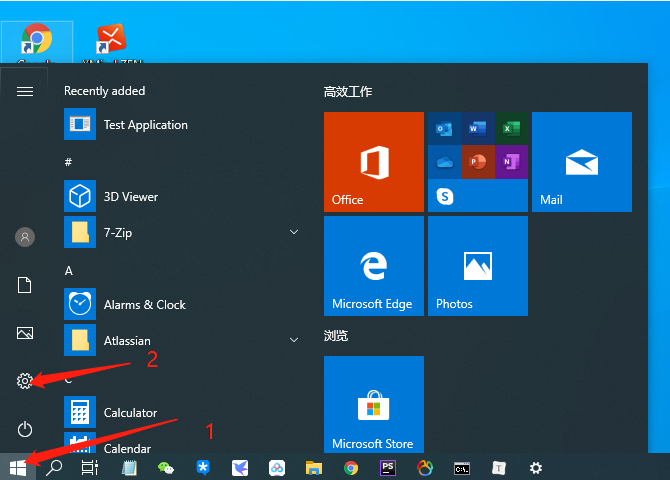Open the Photos tile

(478, 266)
